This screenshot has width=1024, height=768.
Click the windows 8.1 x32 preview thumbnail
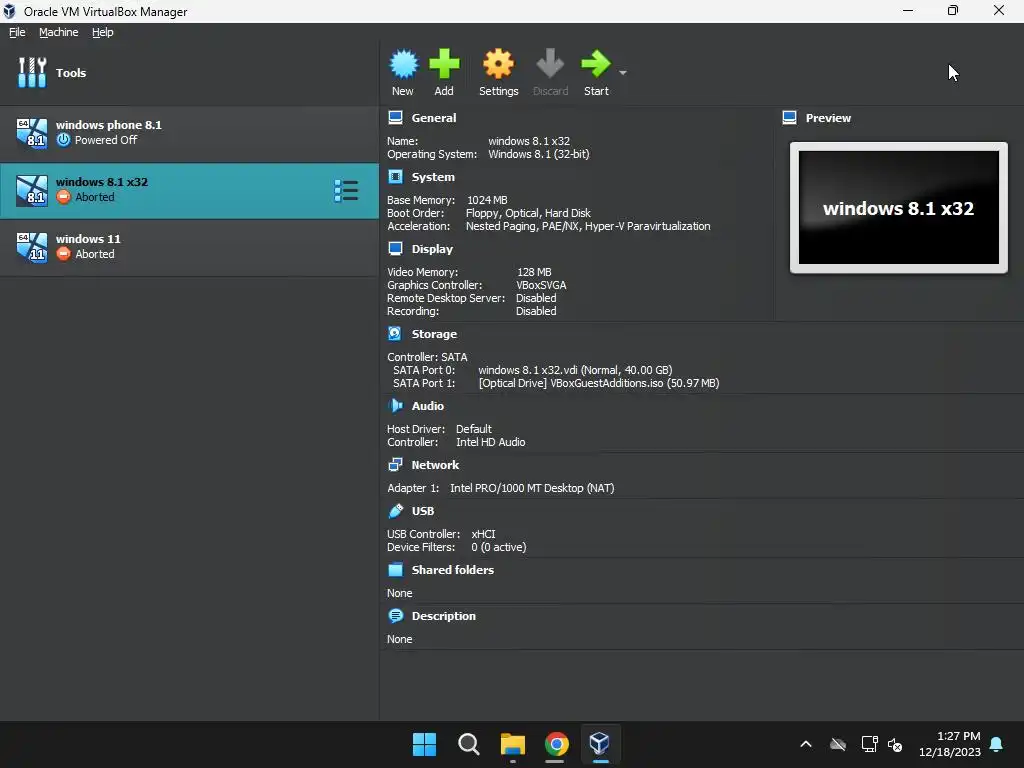tap(899, 208)
